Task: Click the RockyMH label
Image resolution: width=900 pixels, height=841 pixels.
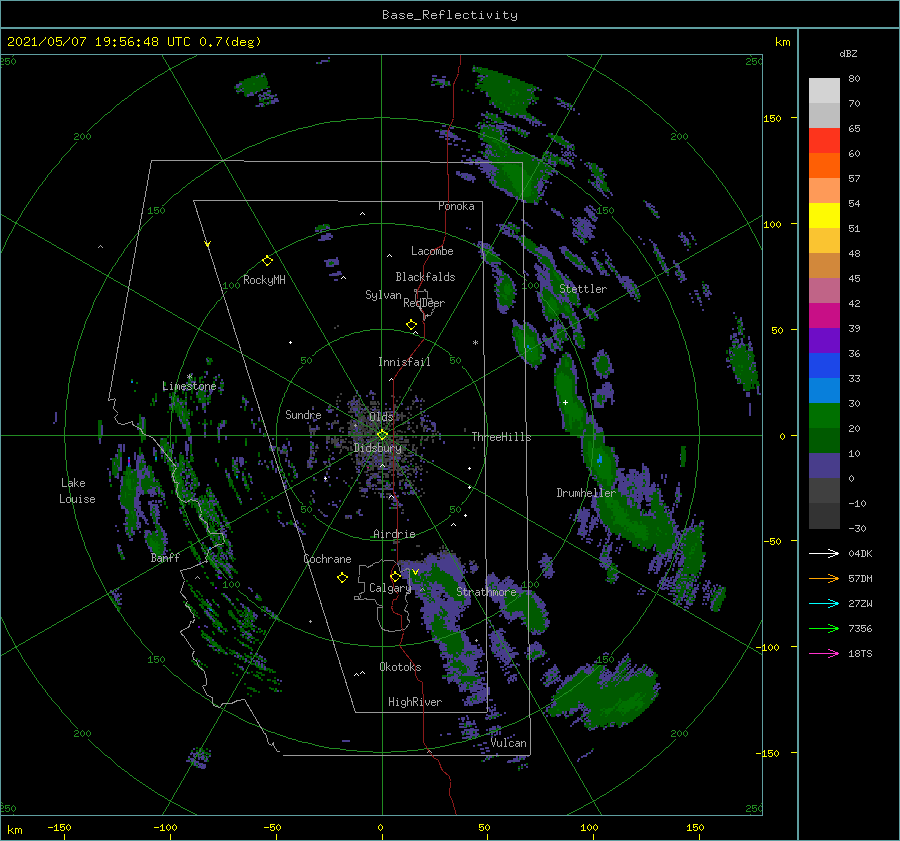Action: (264, 280)
